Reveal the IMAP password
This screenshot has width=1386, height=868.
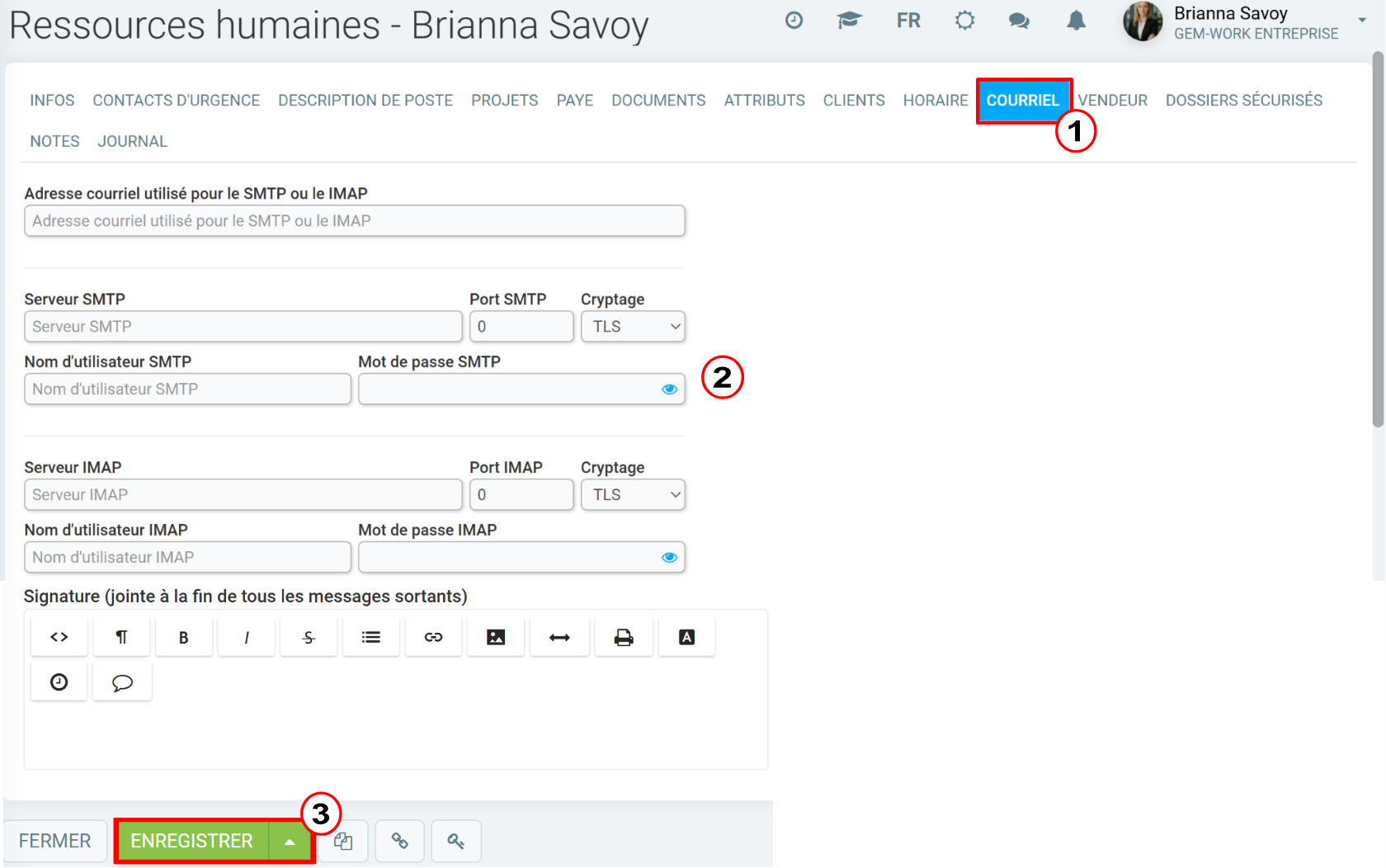tap(669, 558)
